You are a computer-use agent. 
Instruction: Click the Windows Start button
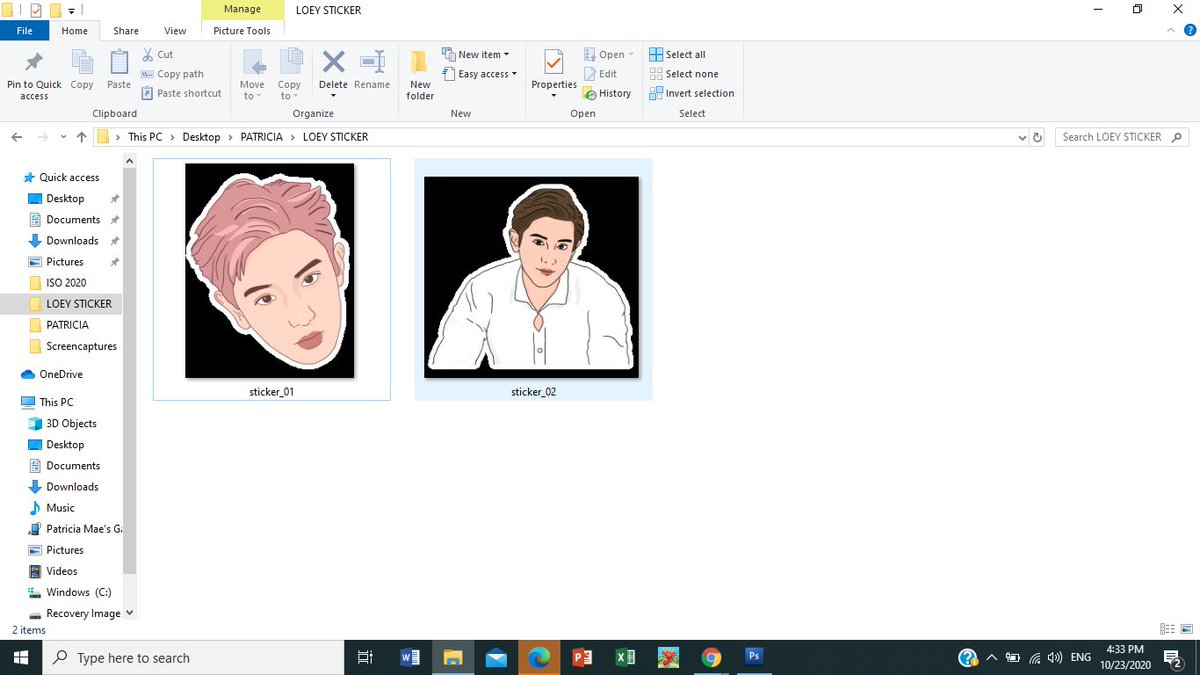(x=23, y=658)
